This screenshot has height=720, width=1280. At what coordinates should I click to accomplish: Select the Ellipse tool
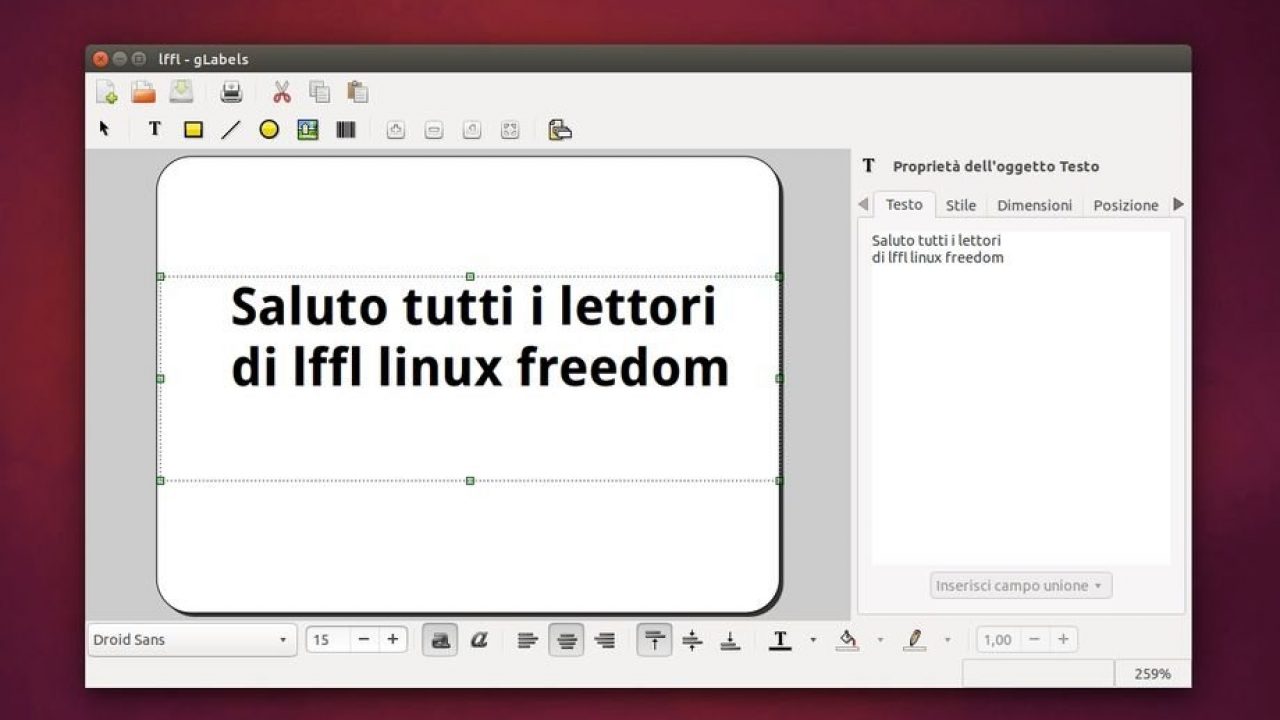click(269, 128)
